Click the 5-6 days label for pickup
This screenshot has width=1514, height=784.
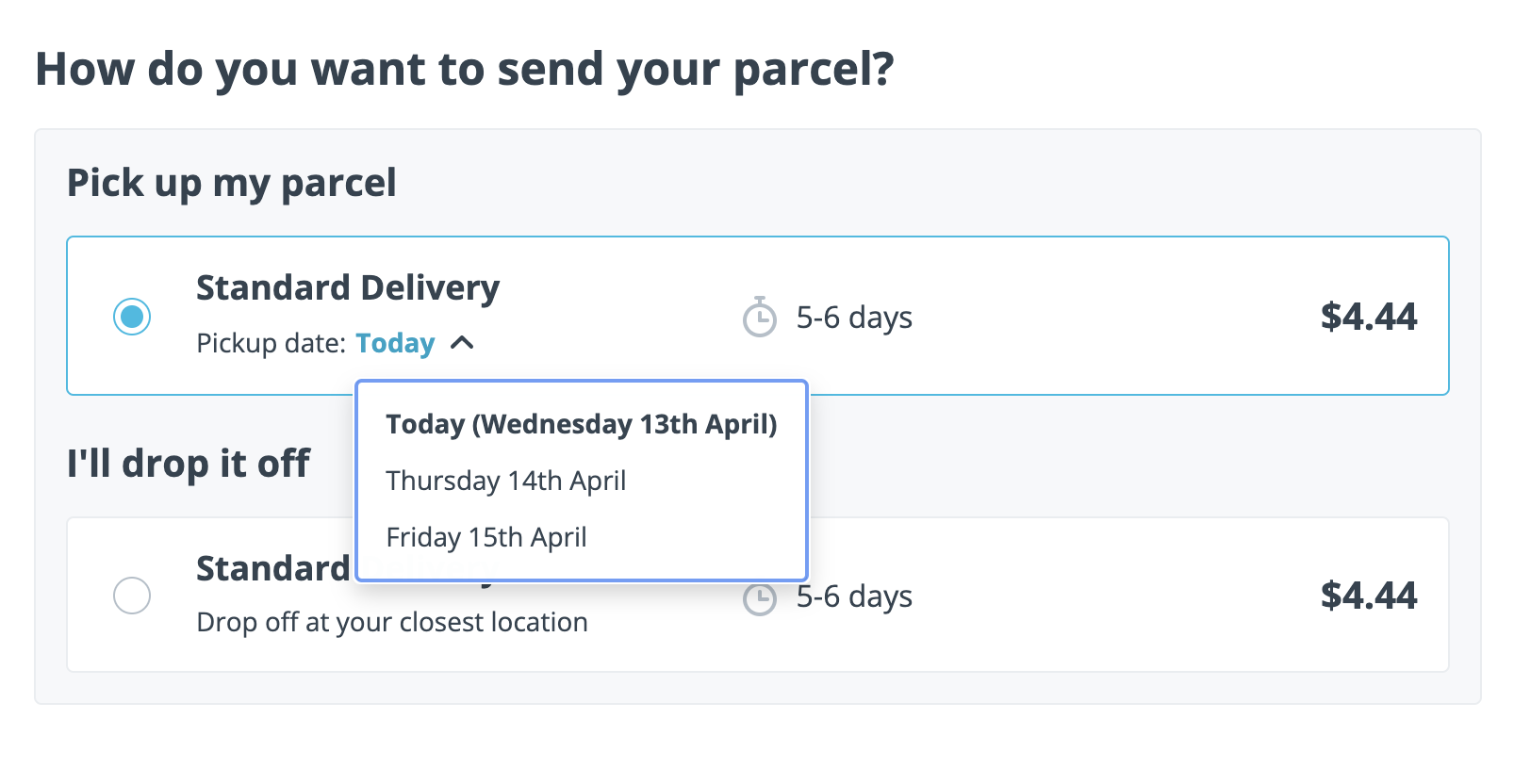tap(854, 318)
